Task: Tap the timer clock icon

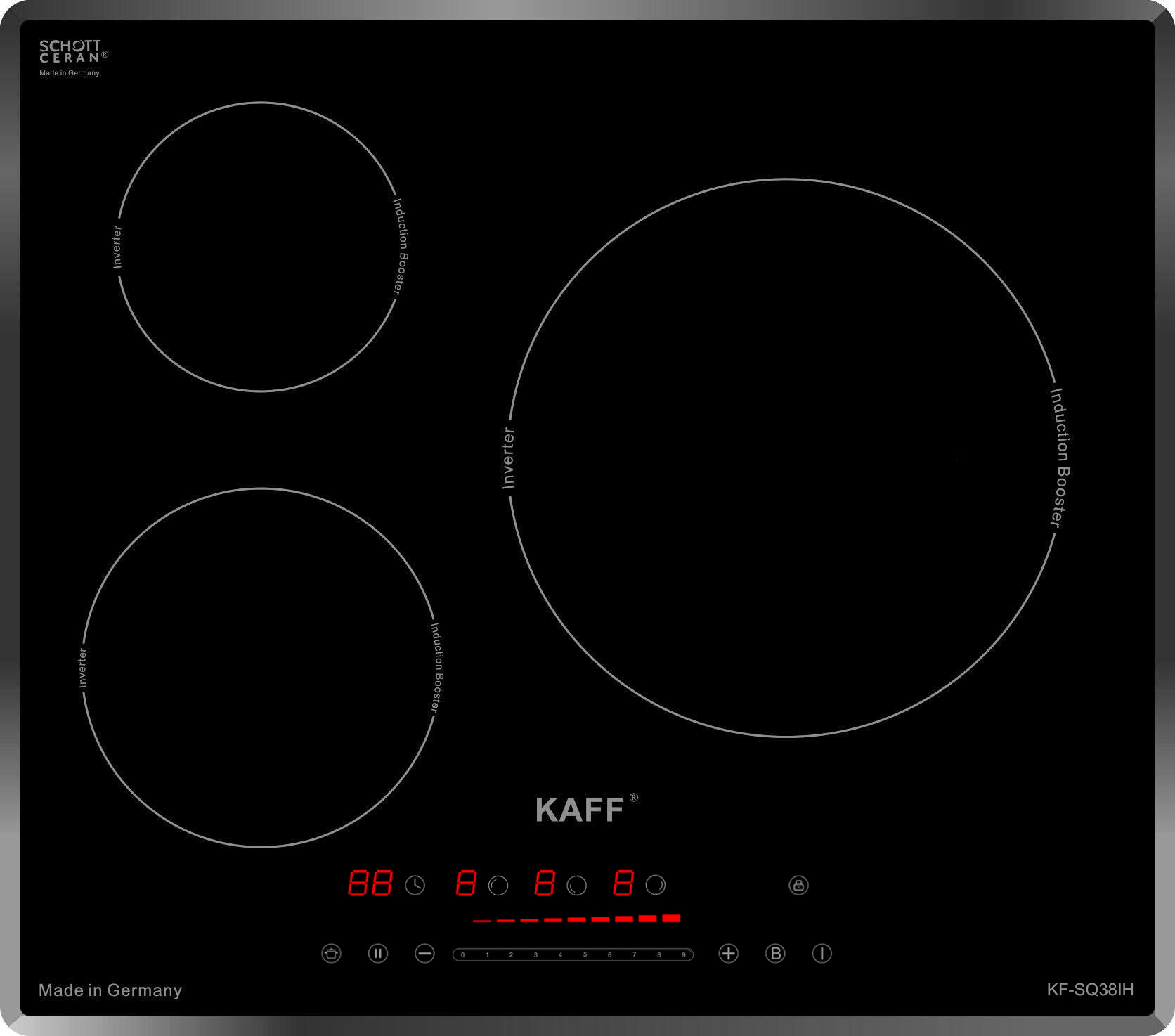Action: tap(415, 885)
